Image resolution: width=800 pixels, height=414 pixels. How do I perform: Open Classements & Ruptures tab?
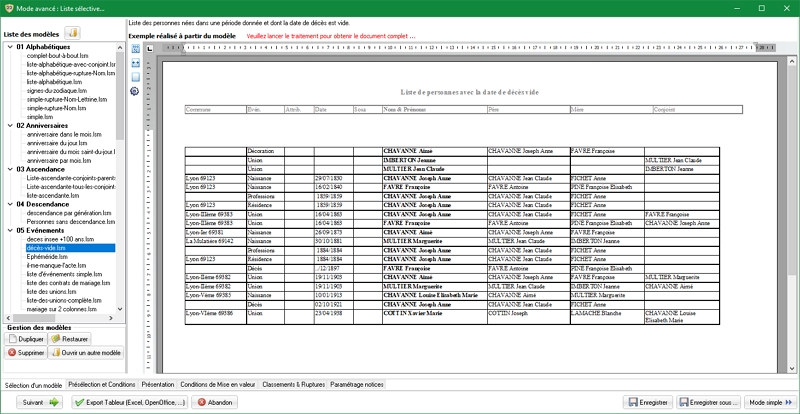pyautogui.click(x=293, y=384)
